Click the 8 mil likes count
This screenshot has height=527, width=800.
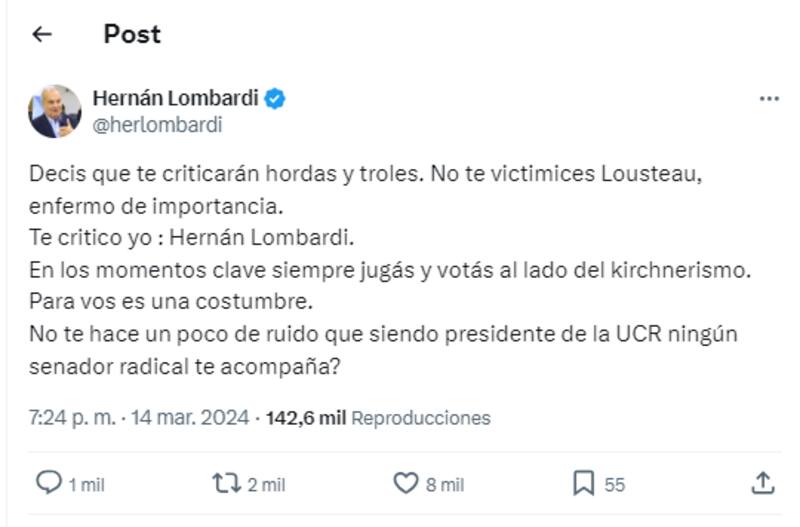coord(445,485)
